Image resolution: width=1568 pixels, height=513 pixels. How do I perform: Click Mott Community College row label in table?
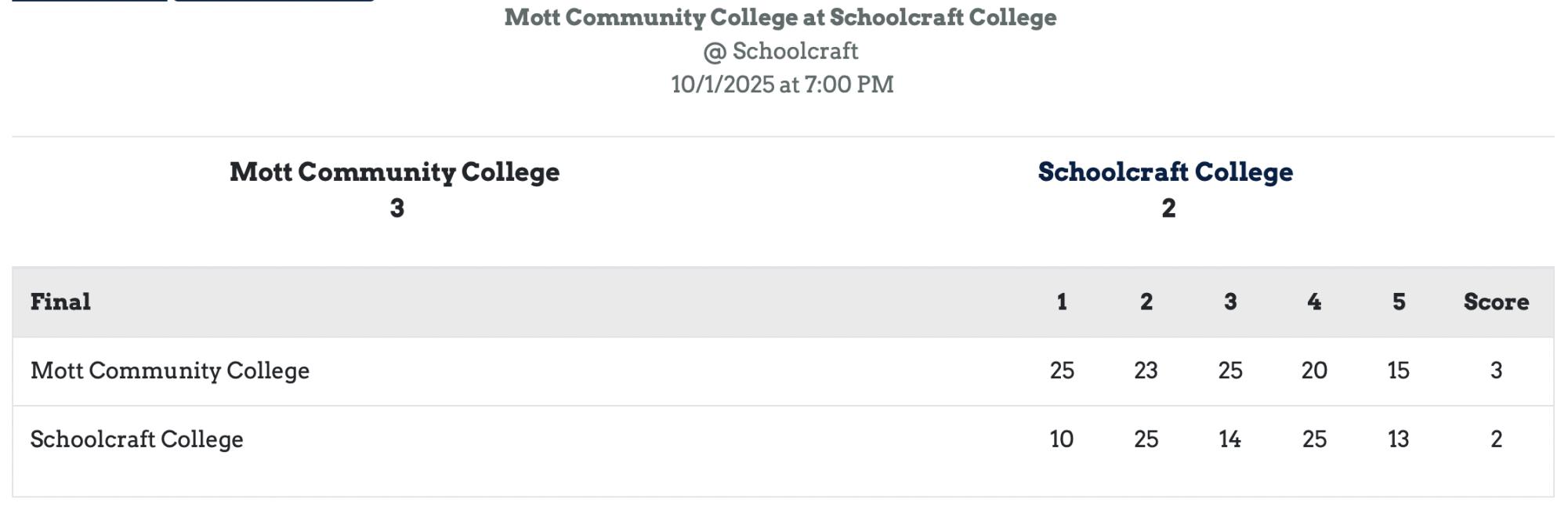point(170,370)
